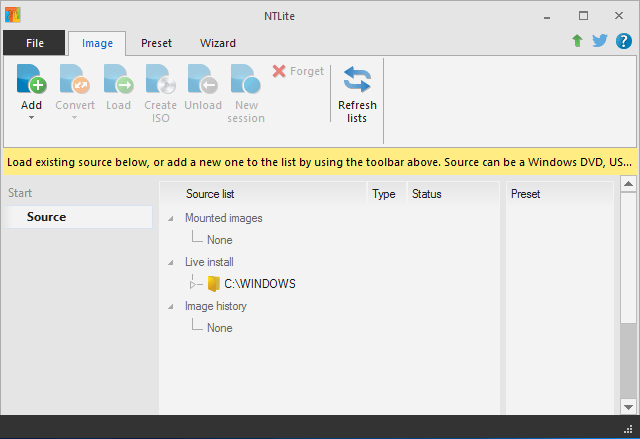The width and height of the screenshot is (640, 439).
Task: Start a New session
Action: pyautogui.click(x=246, y=80)
